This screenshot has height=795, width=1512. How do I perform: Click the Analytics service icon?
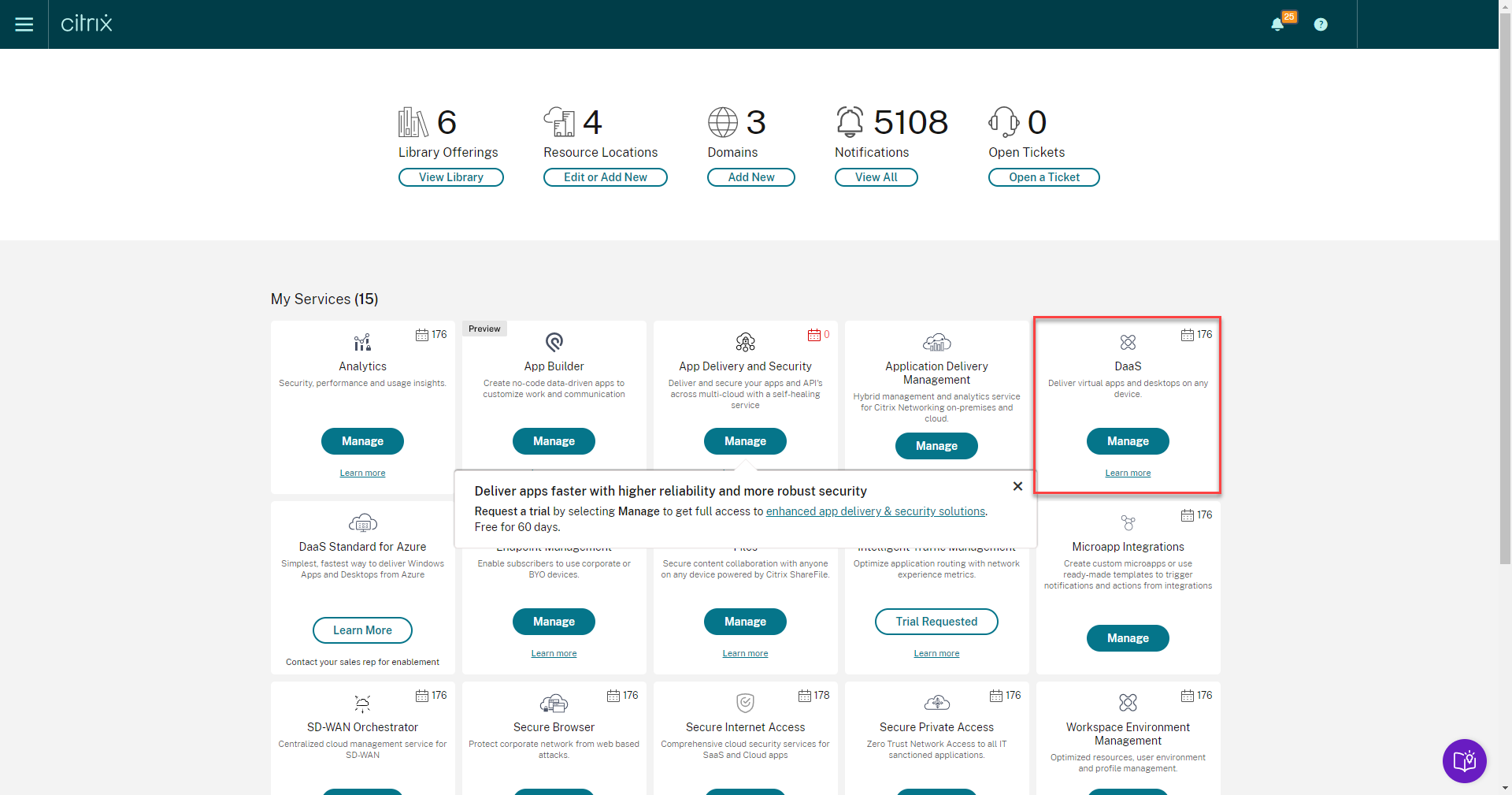coord(362,342)
